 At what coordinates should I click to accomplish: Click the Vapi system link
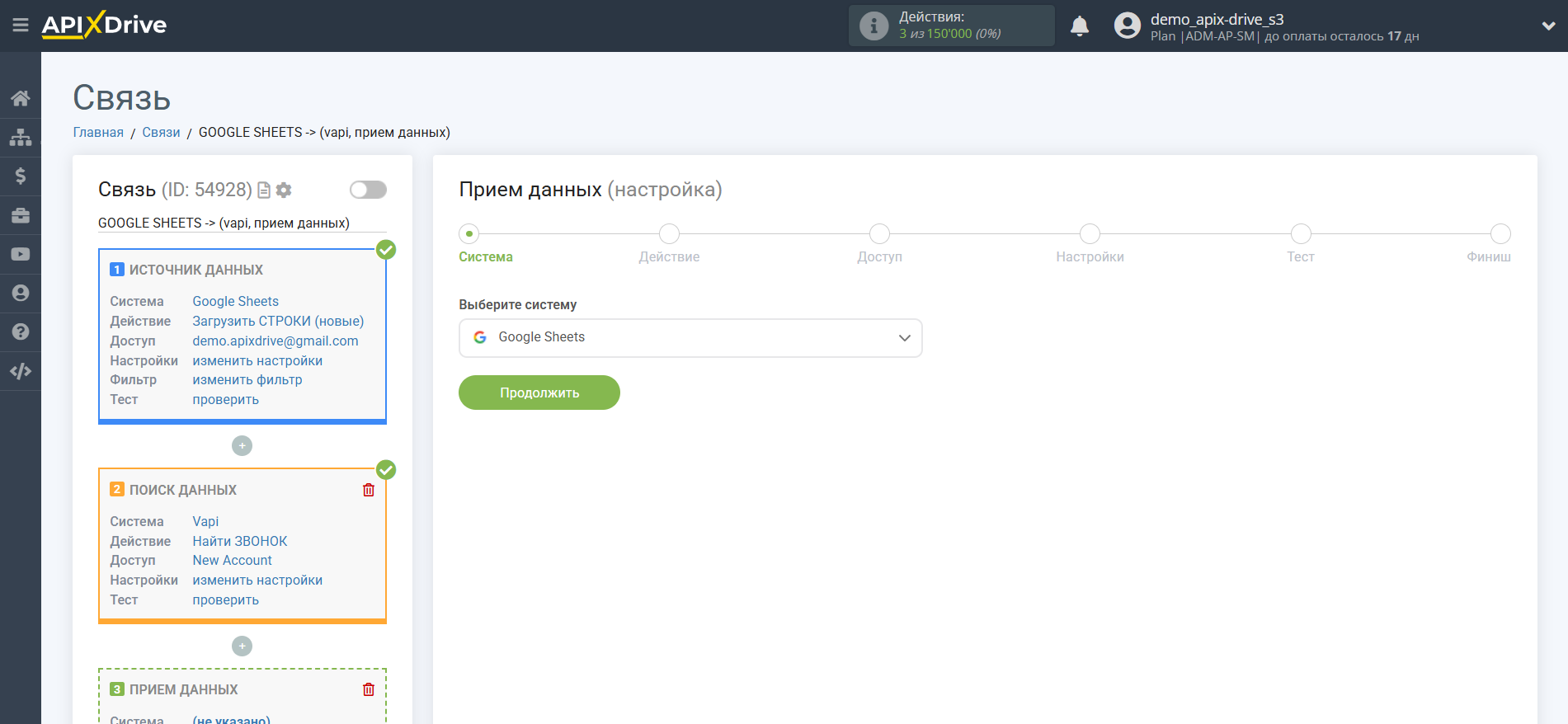(205, 522)
